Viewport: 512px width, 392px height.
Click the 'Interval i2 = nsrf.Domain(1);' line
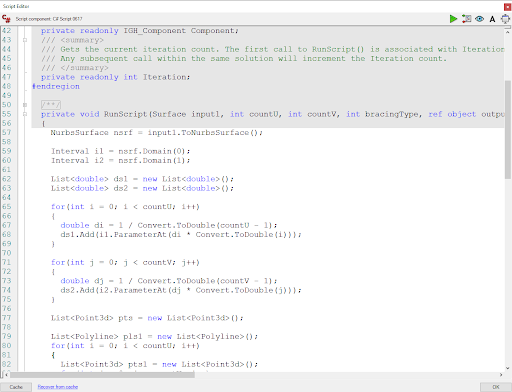click(x=120, y=161)
